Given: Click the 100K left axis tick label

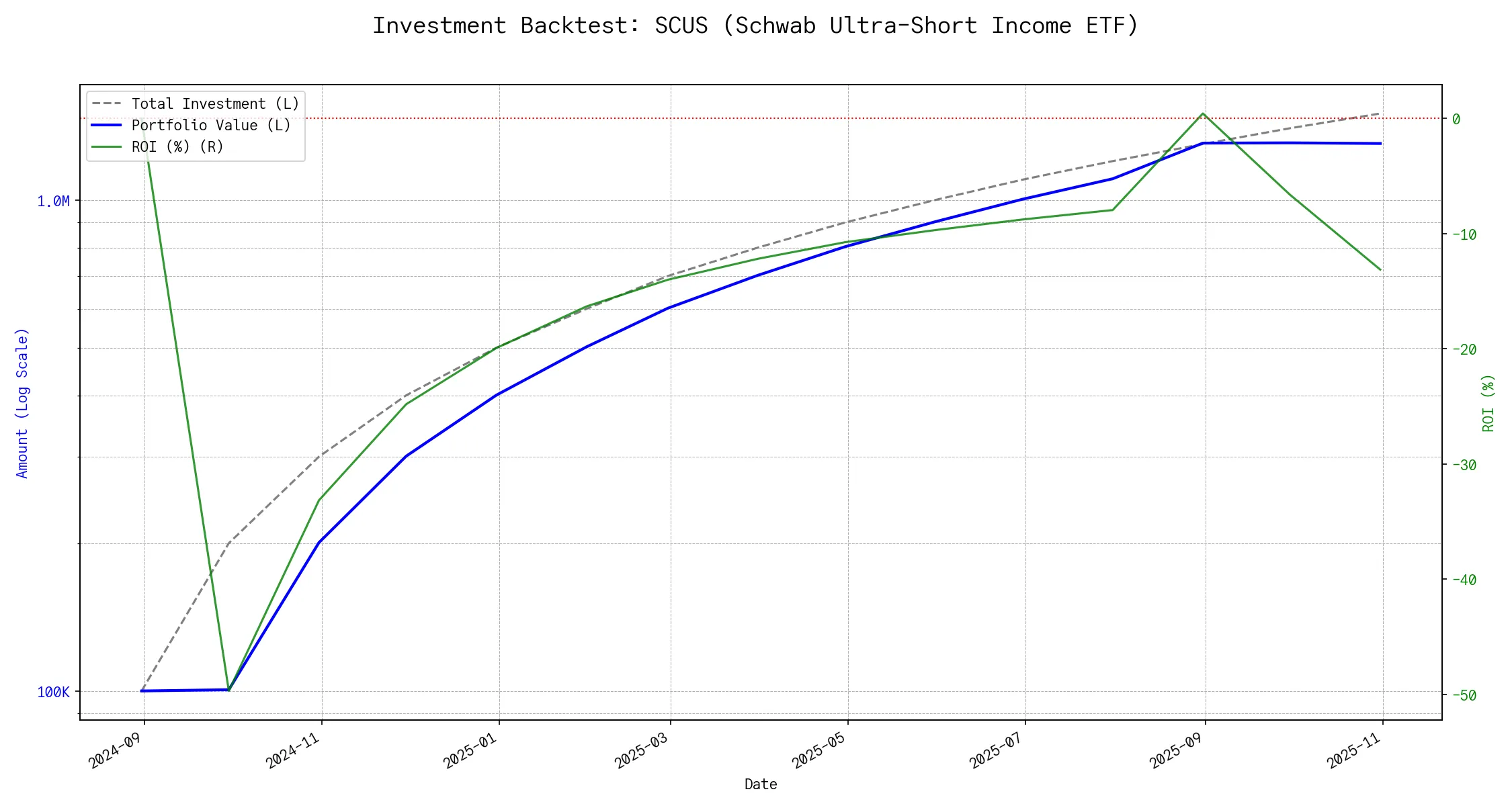Looking at the screenshot, I should 53,692.
